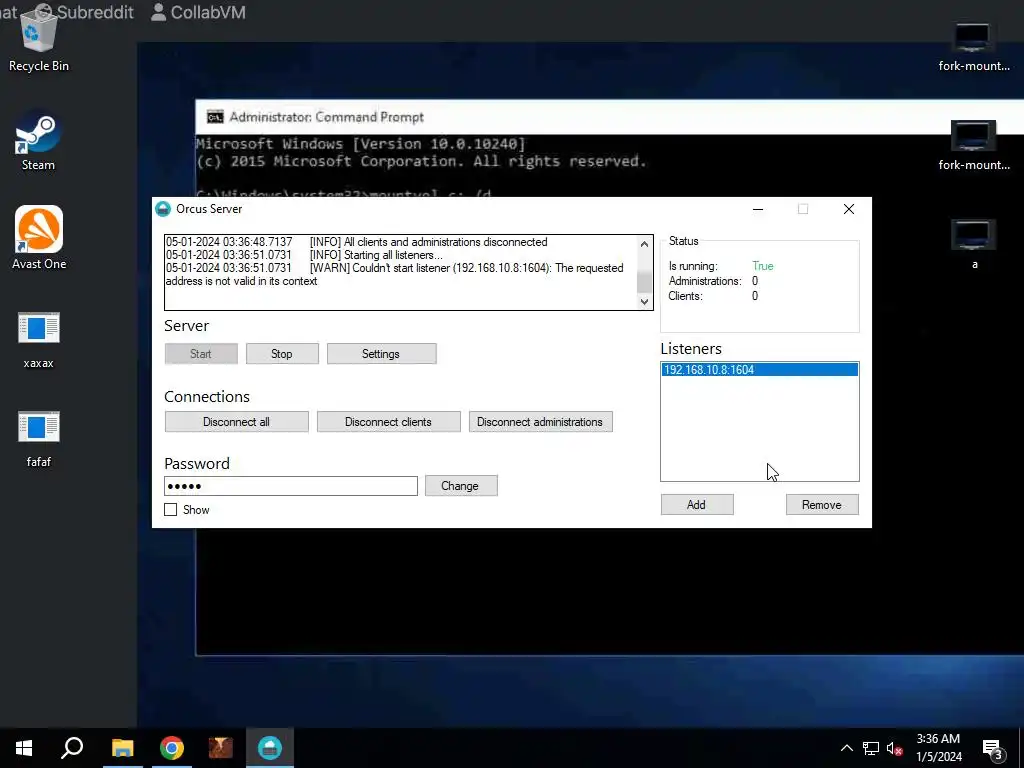1024x768 pixels.
Task: Click the log scroll down arrow
Action: tap(645, 301)
